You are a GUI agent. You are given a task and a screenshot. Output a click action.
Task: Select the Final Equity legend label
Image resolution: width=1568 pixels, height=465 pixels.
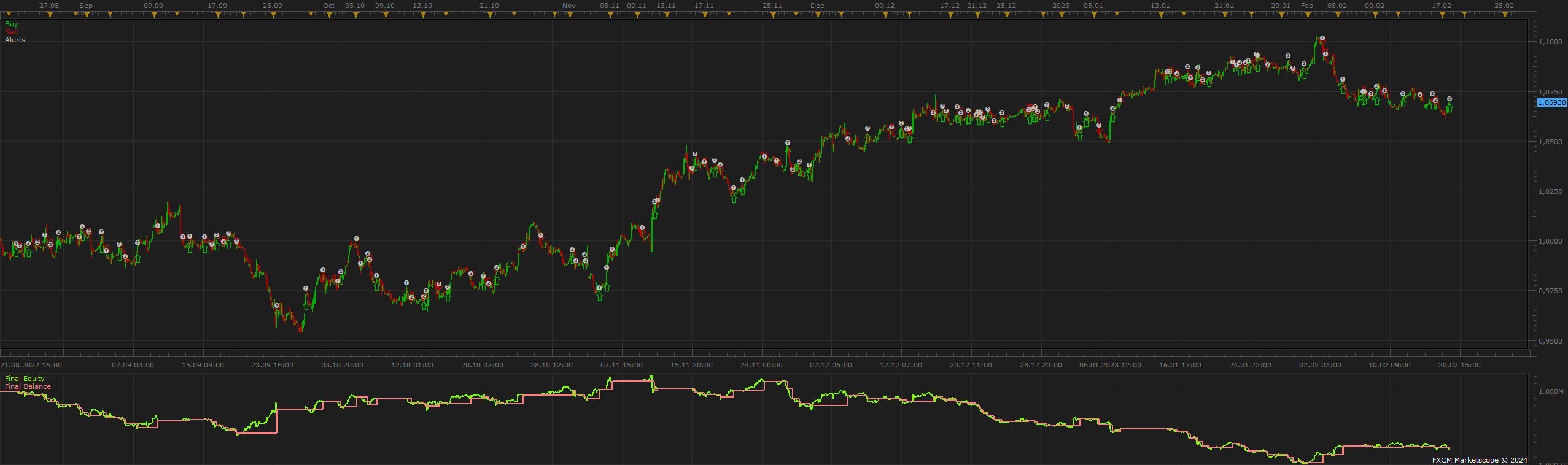click(25, 379)
